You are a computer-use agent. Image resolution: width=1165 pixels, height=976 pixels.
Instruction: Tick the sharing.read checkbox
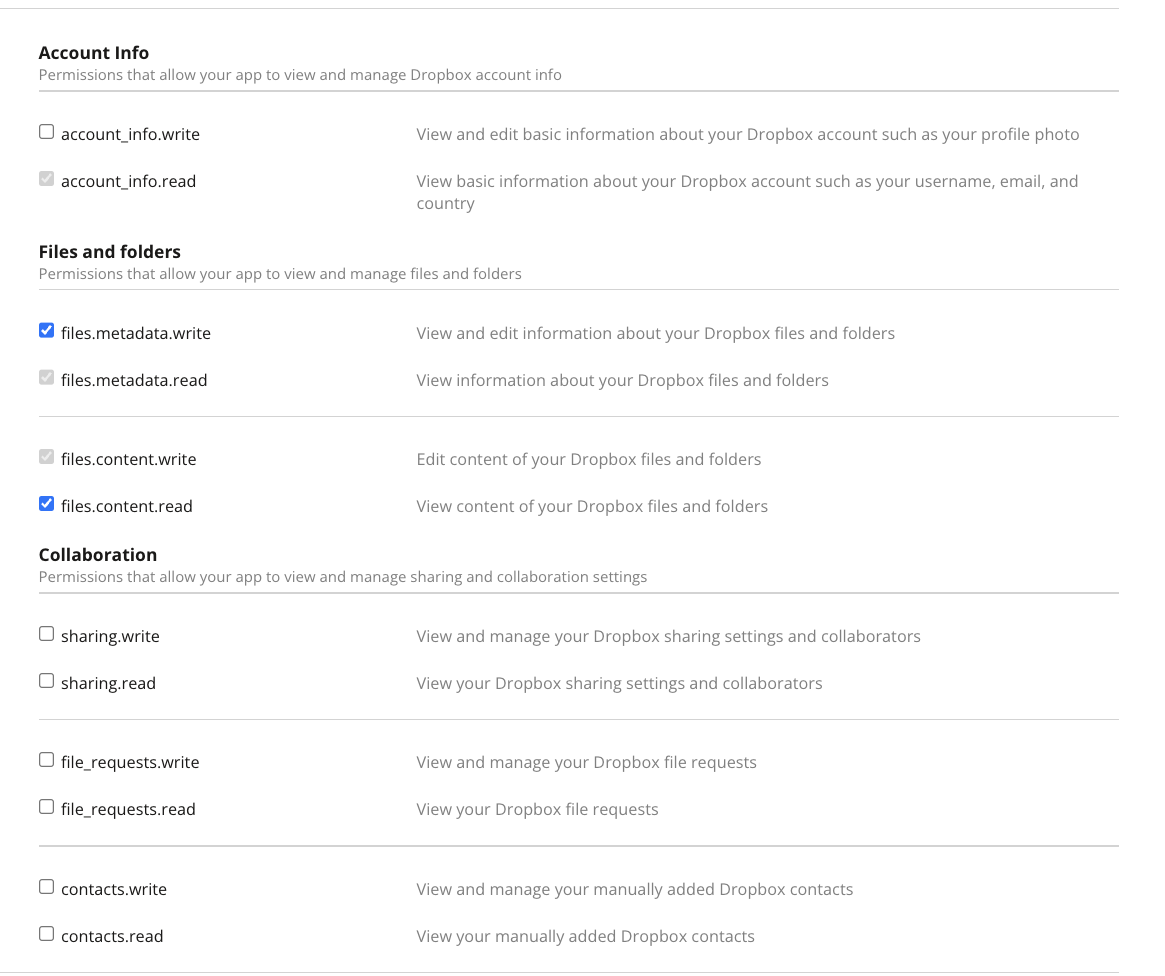(46, 680)
